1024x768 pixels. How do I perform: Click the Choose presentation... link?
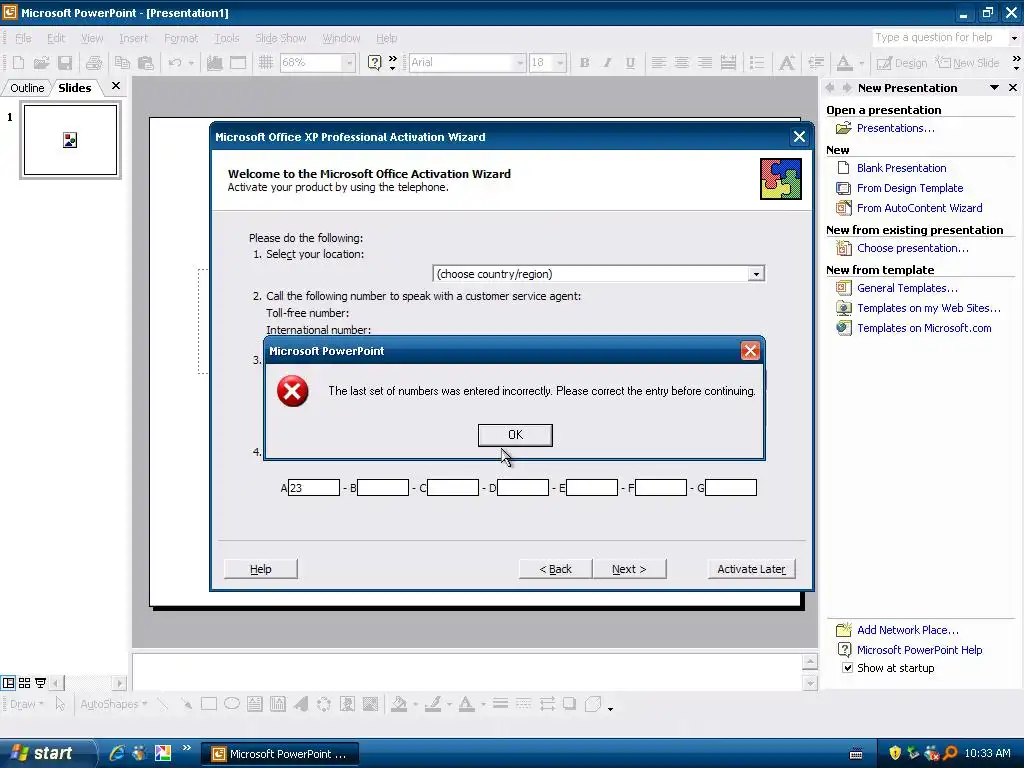(912, 248)
